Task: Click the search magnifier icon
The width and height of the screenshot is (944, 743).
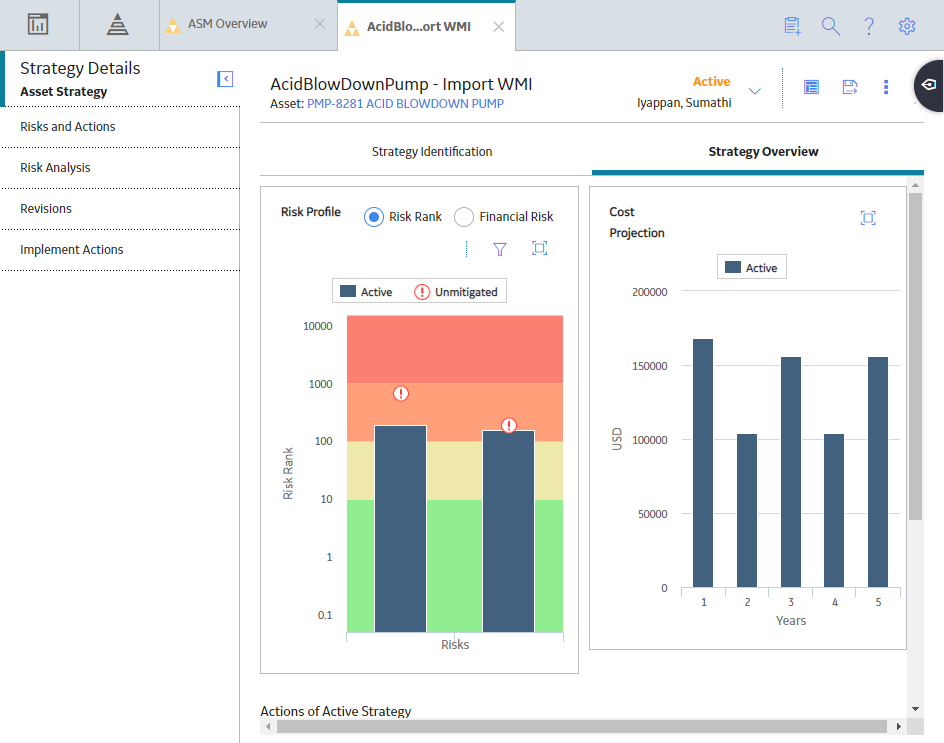Action: (831, 26)
